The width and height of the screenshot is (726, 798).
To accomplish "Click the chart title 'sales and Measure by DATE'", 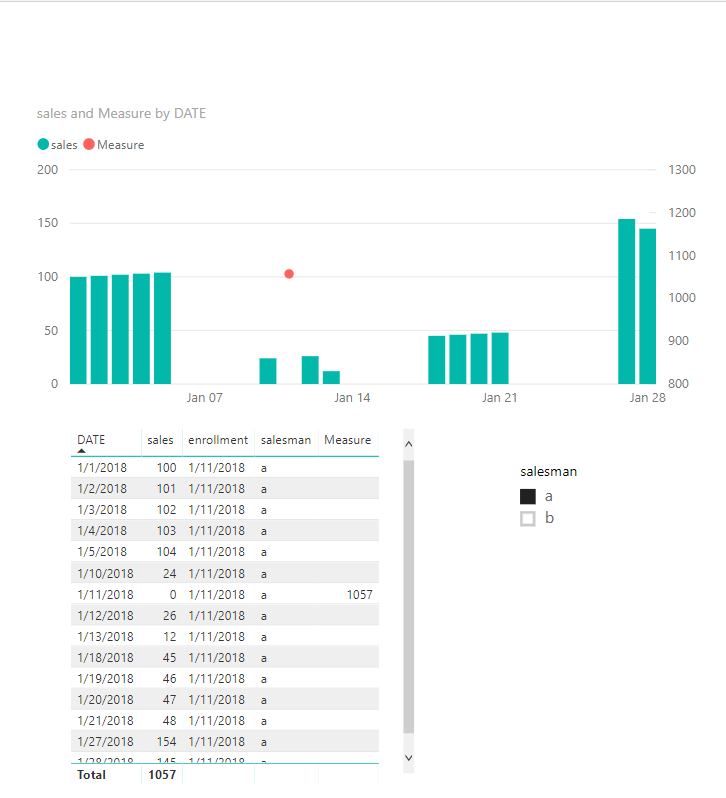I will [121, 113].
